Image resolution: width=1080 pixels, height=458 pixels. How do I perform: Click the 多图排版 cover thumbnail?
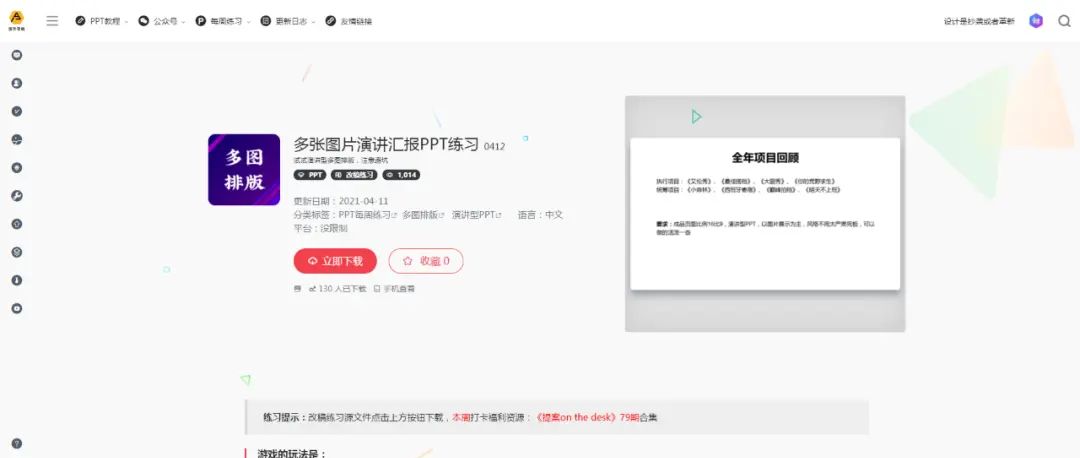[x=244, y=169]
